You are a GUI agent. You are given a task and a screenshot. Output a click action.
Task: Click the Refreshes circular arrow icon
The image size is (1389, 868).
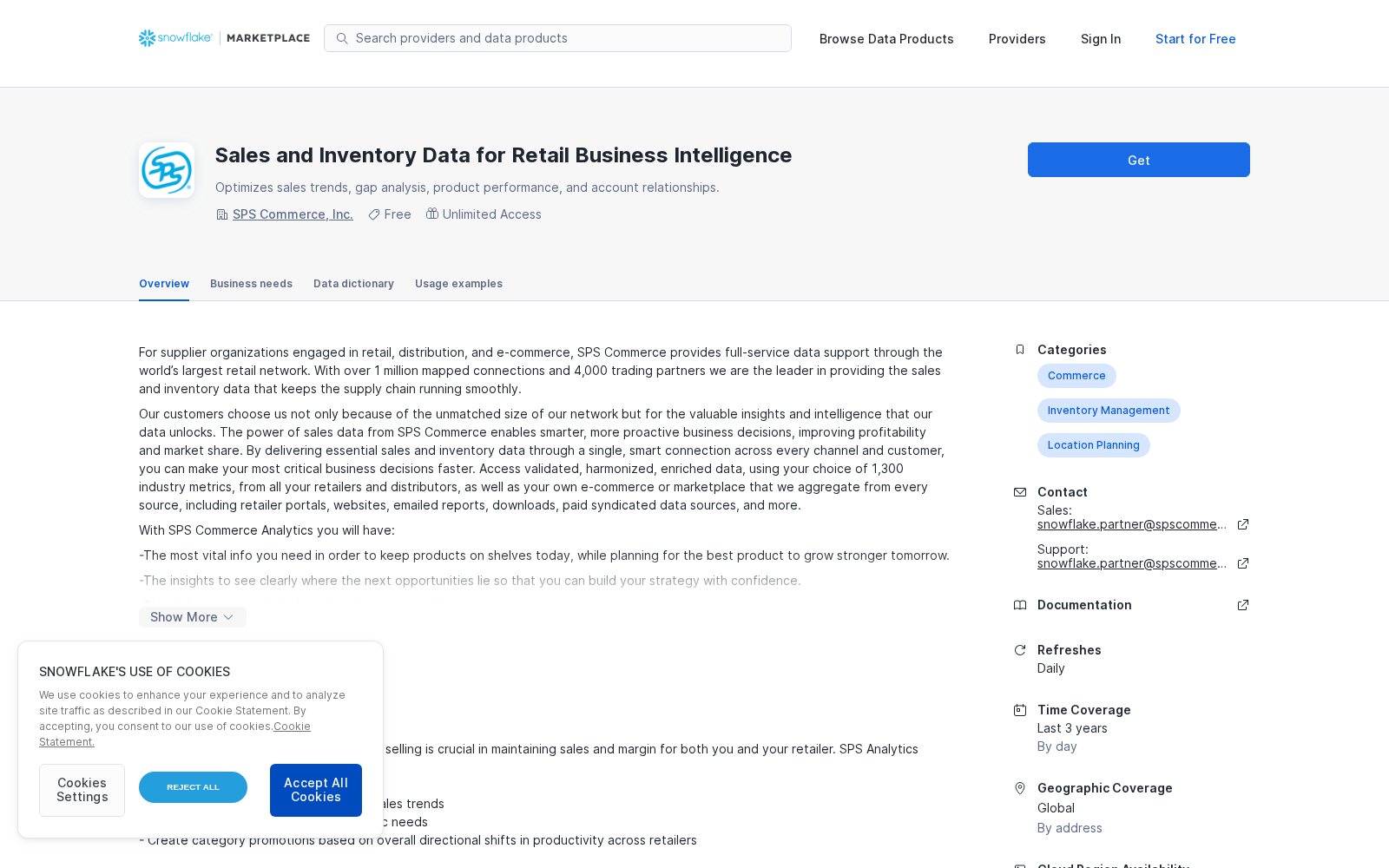click(x=1020, y=650)
